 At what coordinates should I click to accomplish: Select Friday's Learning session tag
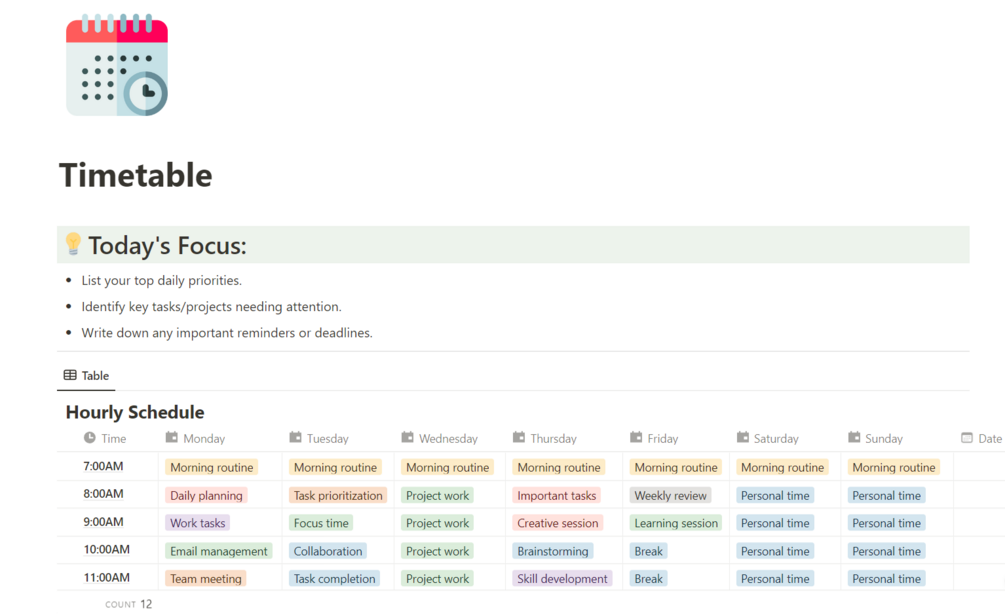click(x=676, y=523)
